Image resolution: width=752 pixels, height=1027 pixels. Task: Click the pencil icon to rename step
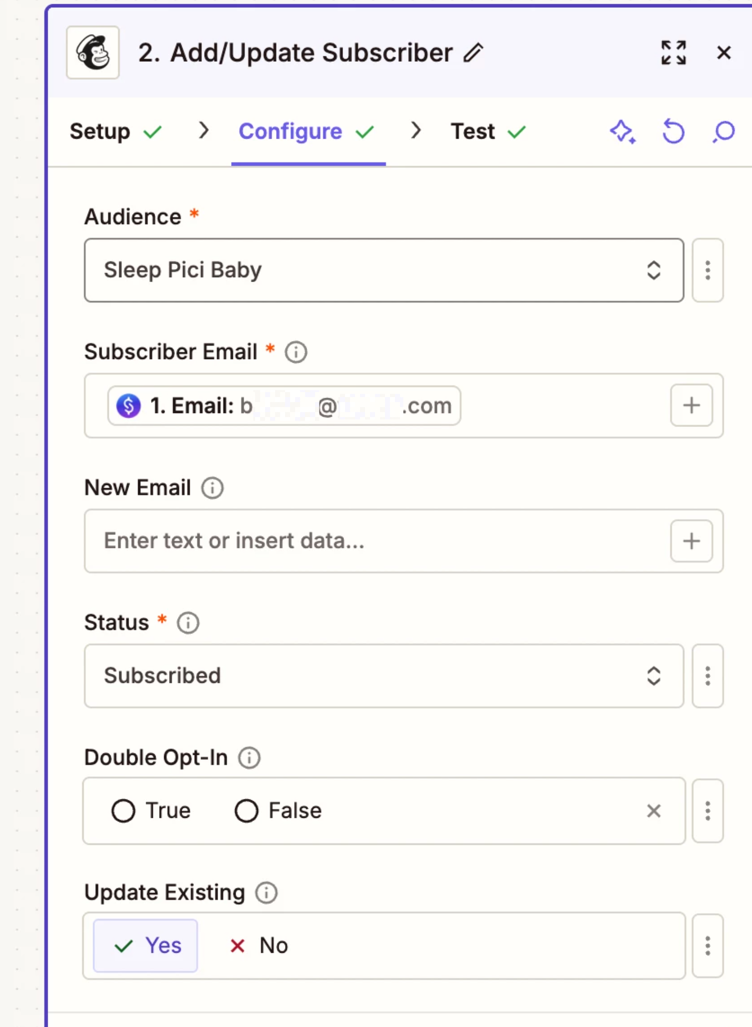(x=474, y=53)
